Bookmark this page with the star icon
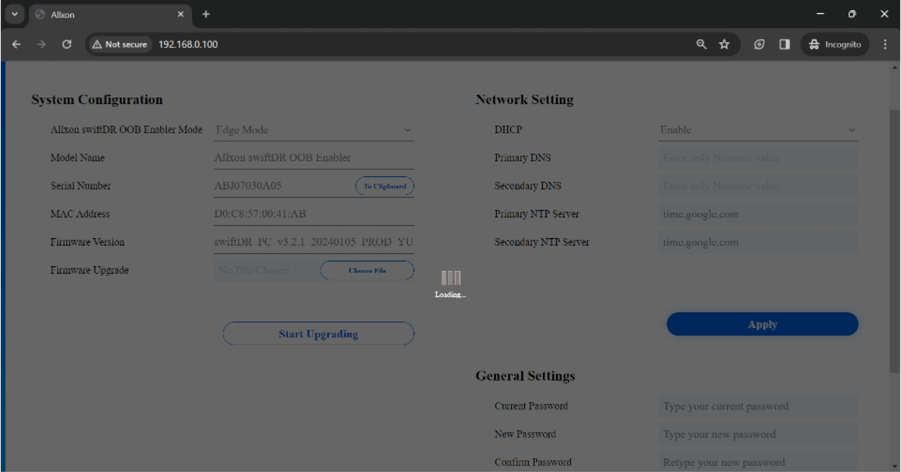The width and height of the screenshot is (901, 472). tap(724, 44)
